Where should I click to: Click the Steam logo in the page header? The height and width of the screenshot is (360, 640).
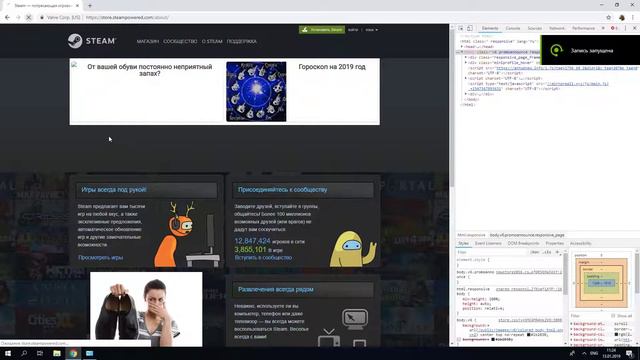[92, 41]
